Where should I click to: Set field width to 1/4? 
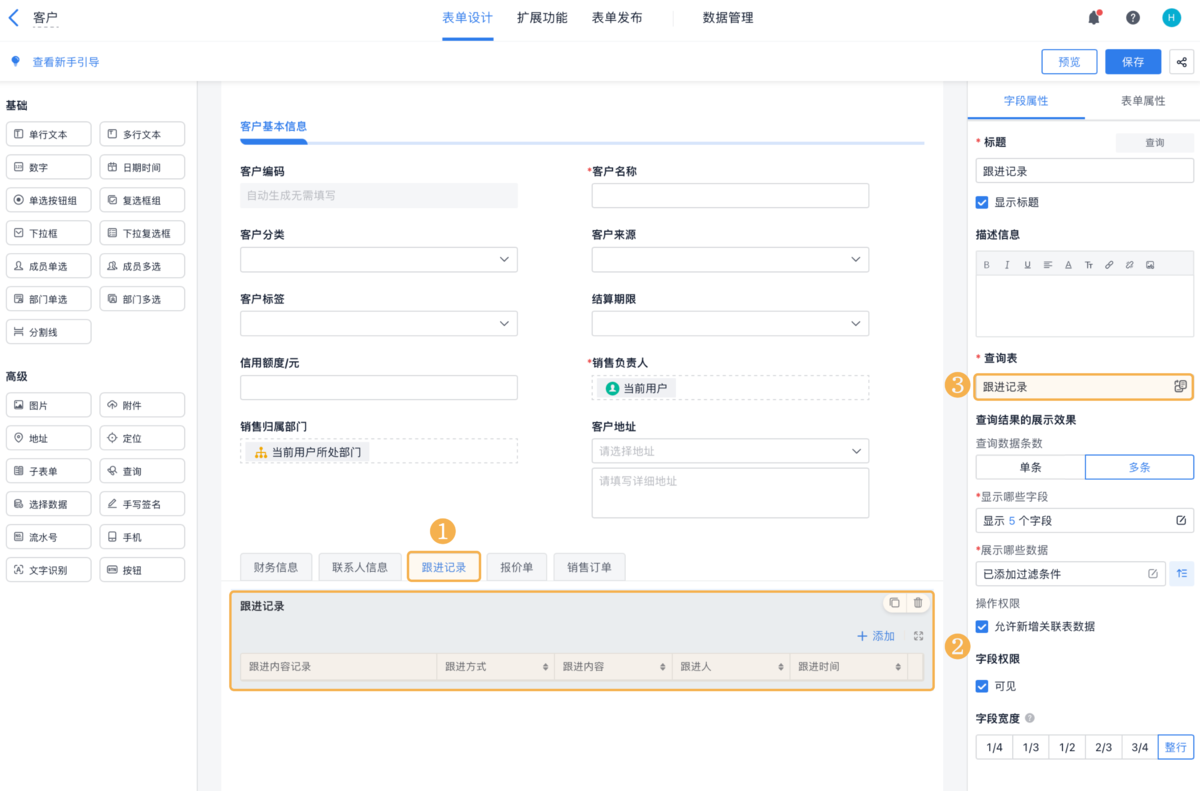click(x=994, y=747)
